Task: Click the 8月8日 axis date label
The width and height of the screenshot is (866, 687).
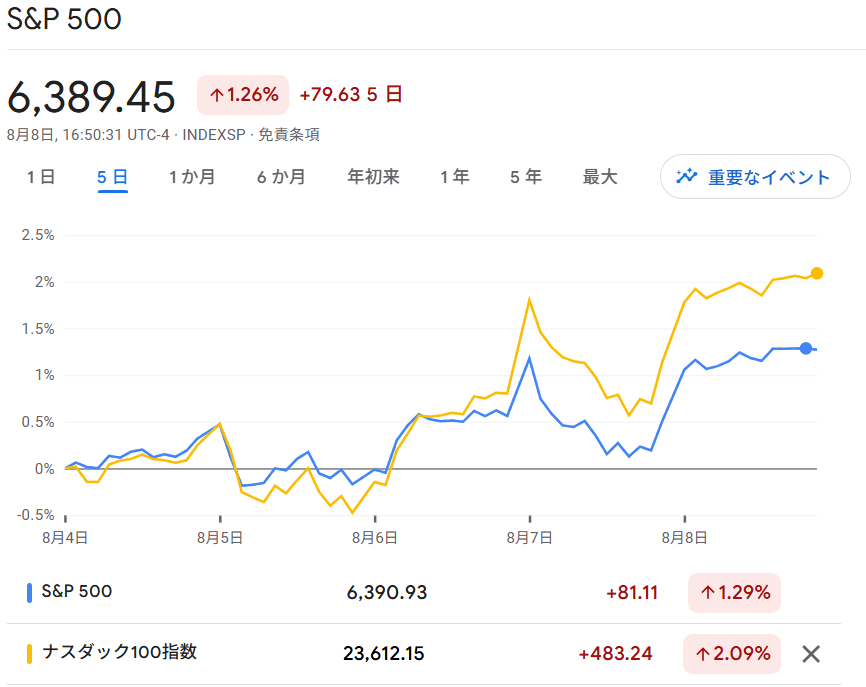Action: (x=684, y=537)
